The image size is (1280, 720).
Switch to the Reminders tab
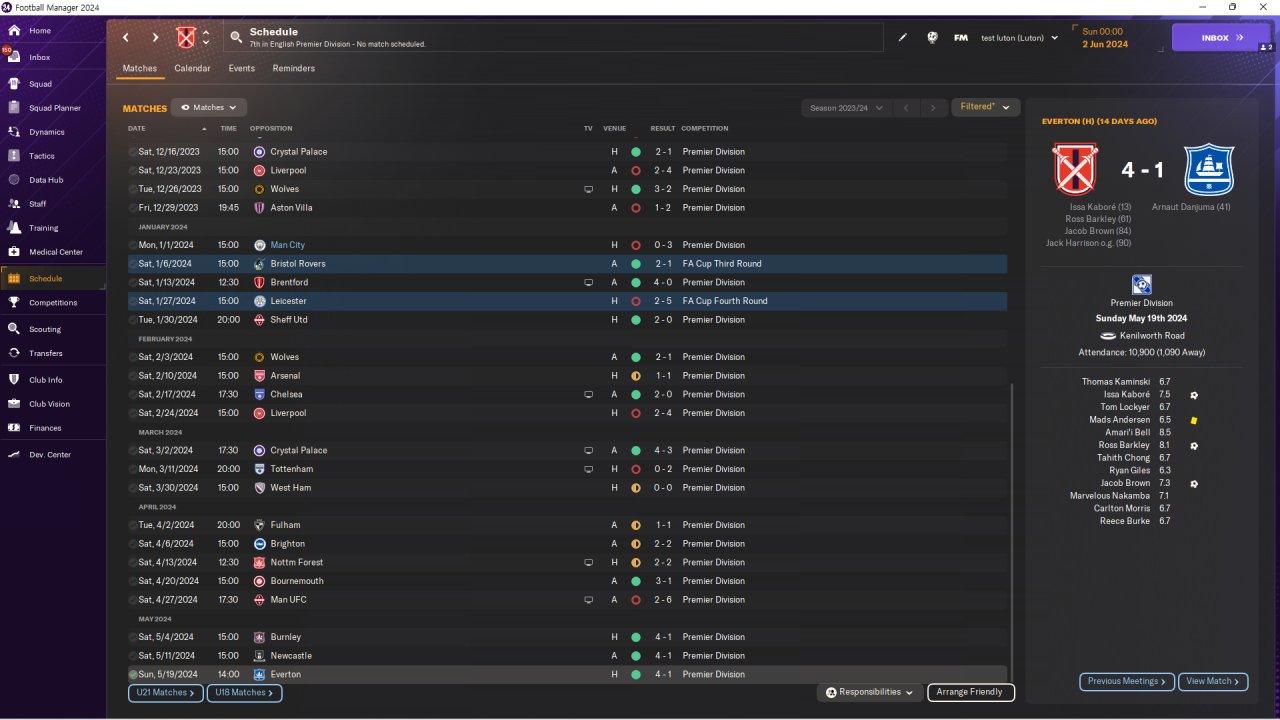pos(294,69)
